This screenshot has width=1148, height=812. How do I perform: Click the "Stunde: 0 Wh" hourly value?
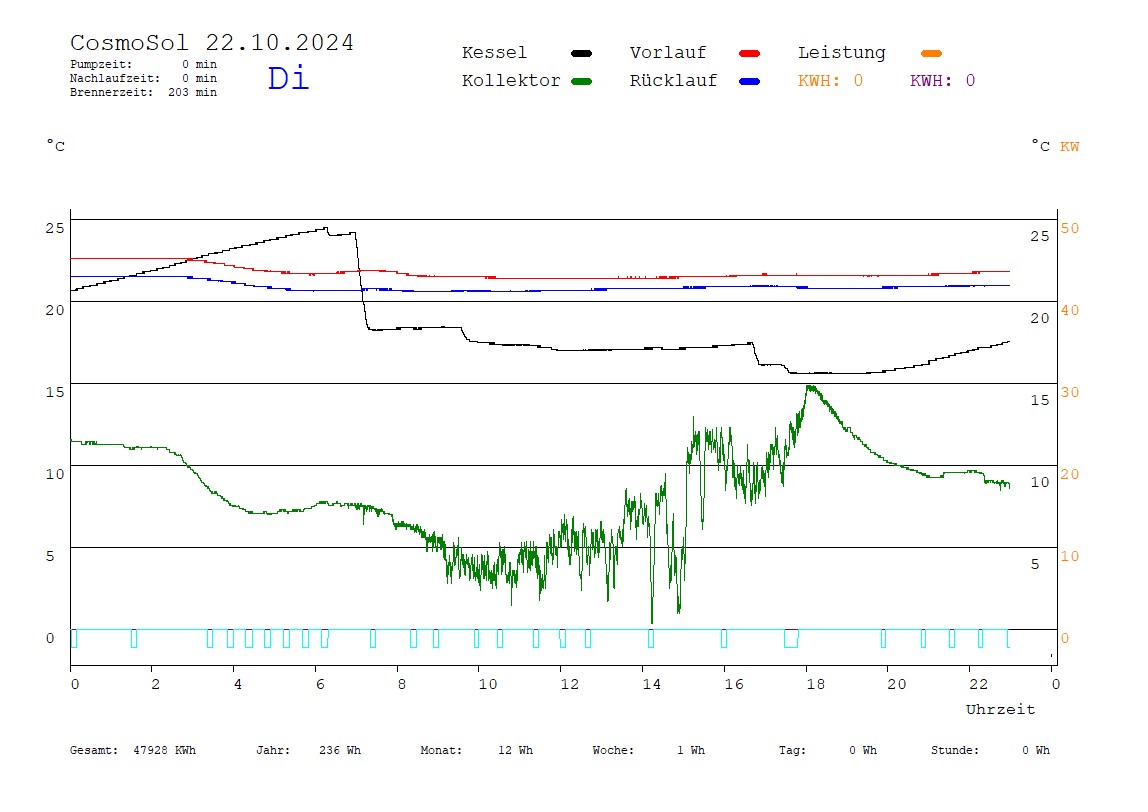[990, 750]
